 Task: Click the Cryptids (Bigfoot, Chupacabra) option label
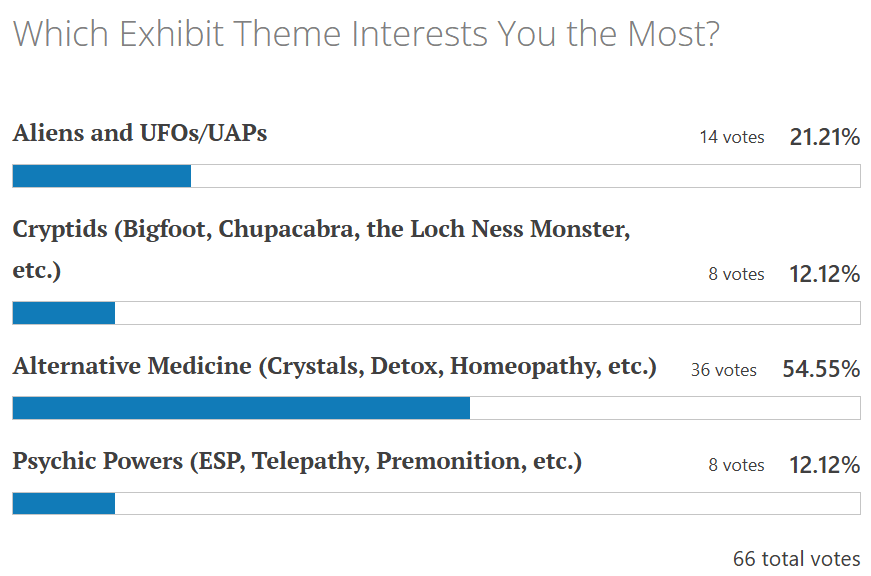[x=321, y=230]
